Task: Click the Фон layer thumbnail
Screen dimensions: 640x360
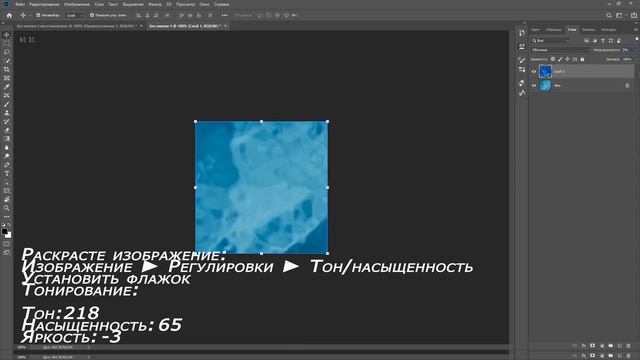Action: (545, 86)
